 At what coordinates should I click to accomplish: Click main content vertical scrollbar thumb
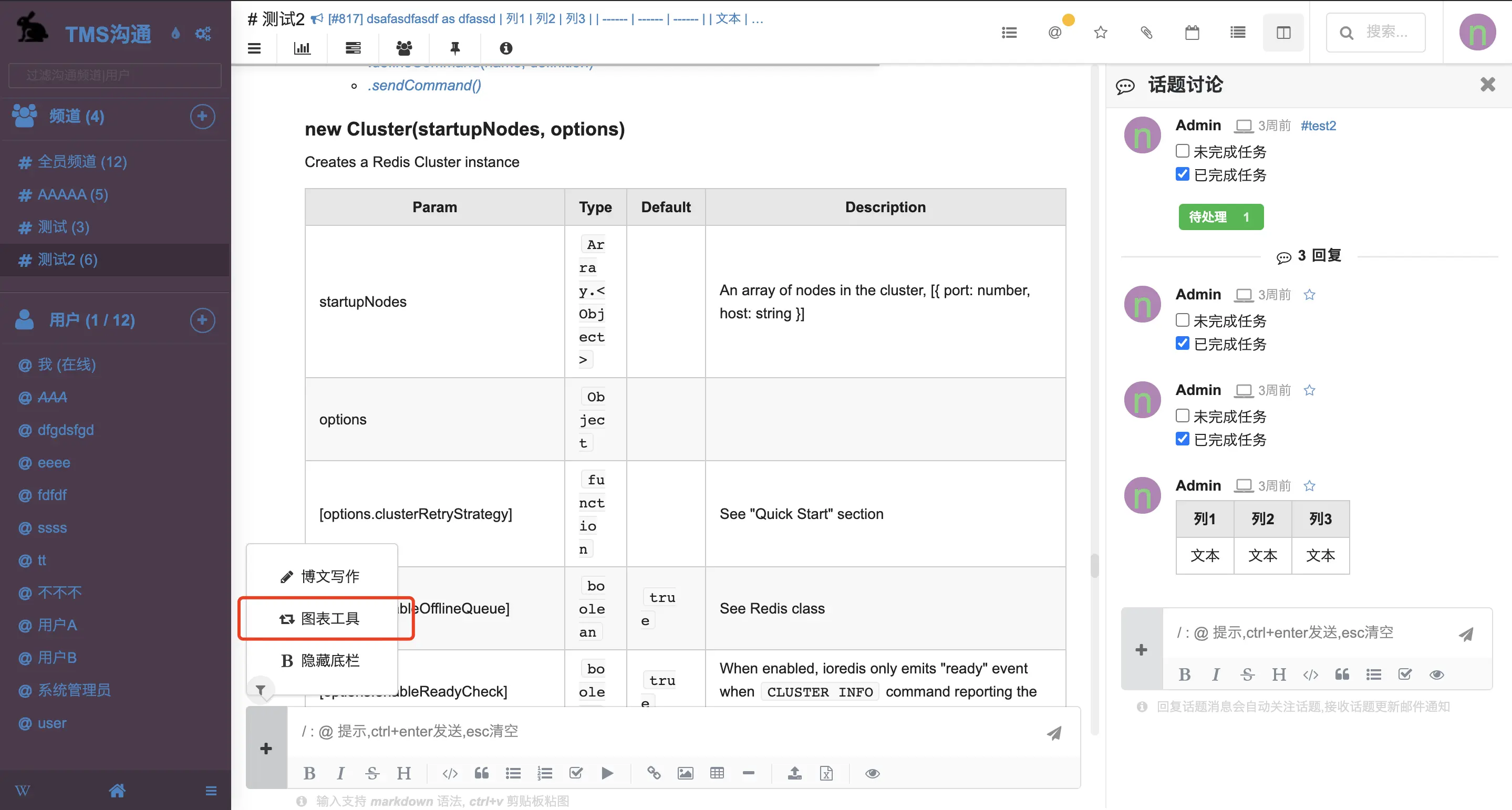[x=1094, y=566]
